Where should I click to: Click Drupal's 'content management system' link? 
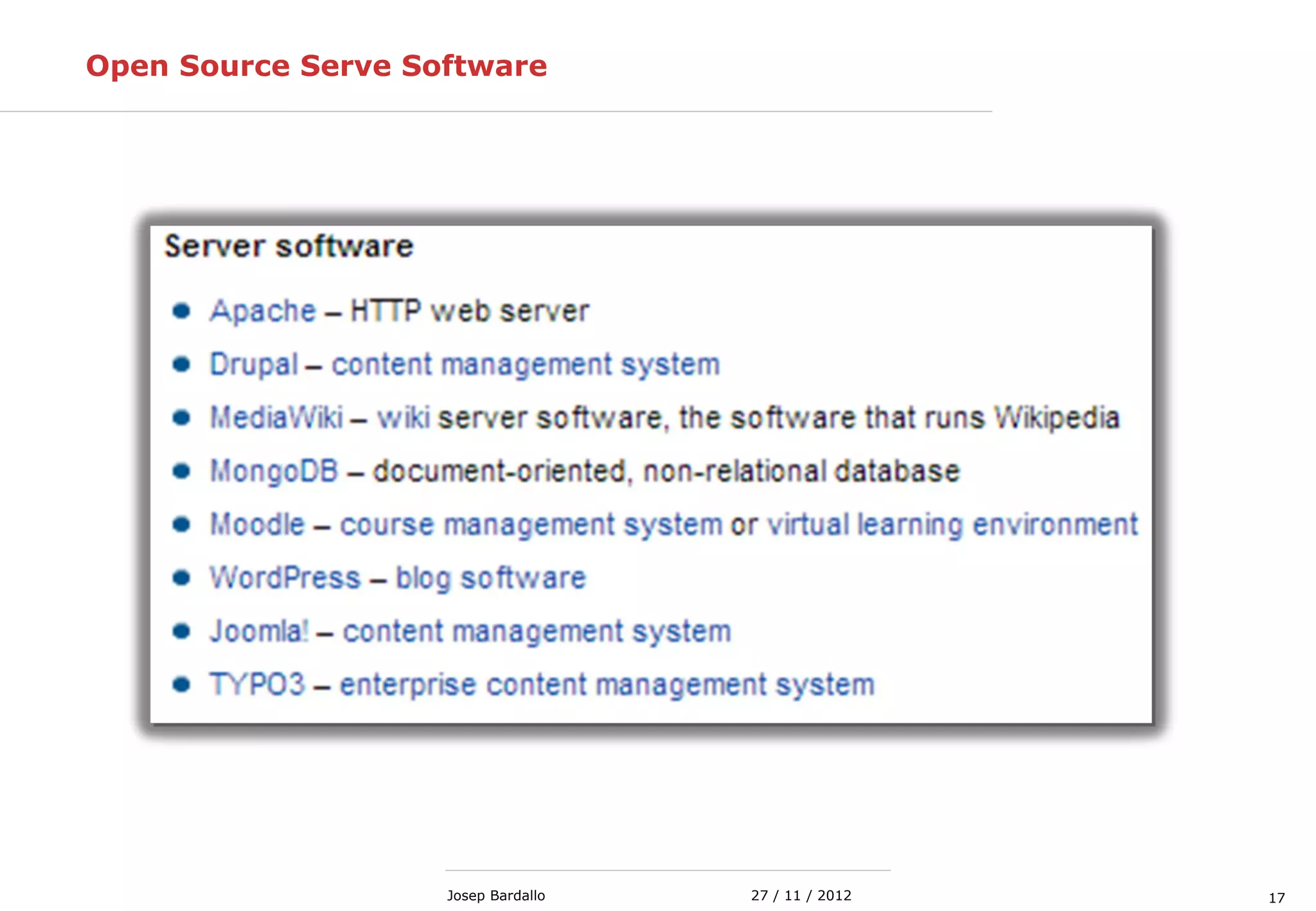[526, 365]
